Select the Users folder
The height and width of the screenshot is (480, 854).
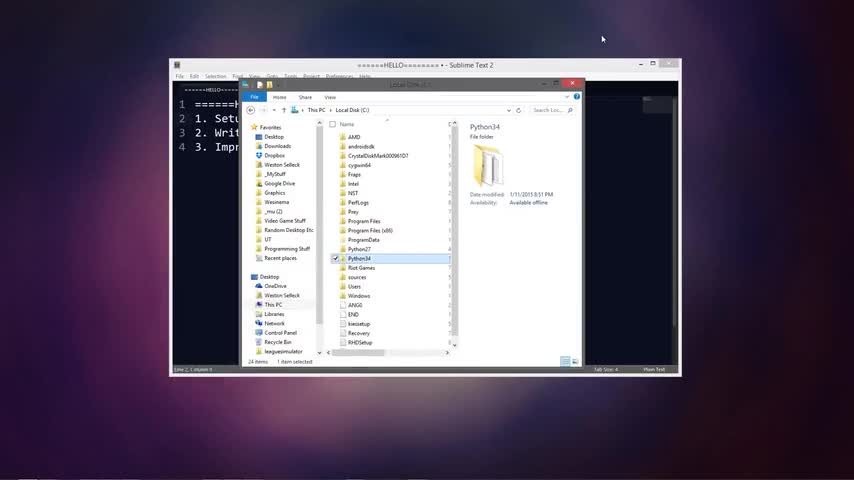(354, 287)
